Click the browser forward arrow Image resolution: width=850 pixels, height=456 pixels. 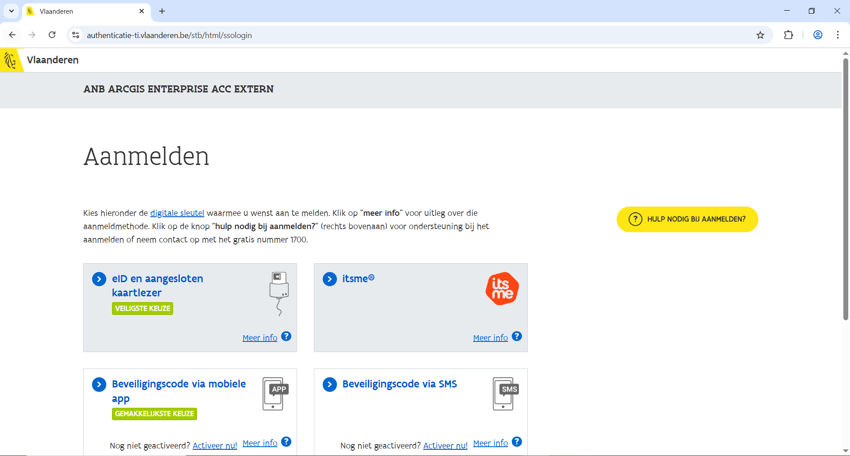coord(32,35)
